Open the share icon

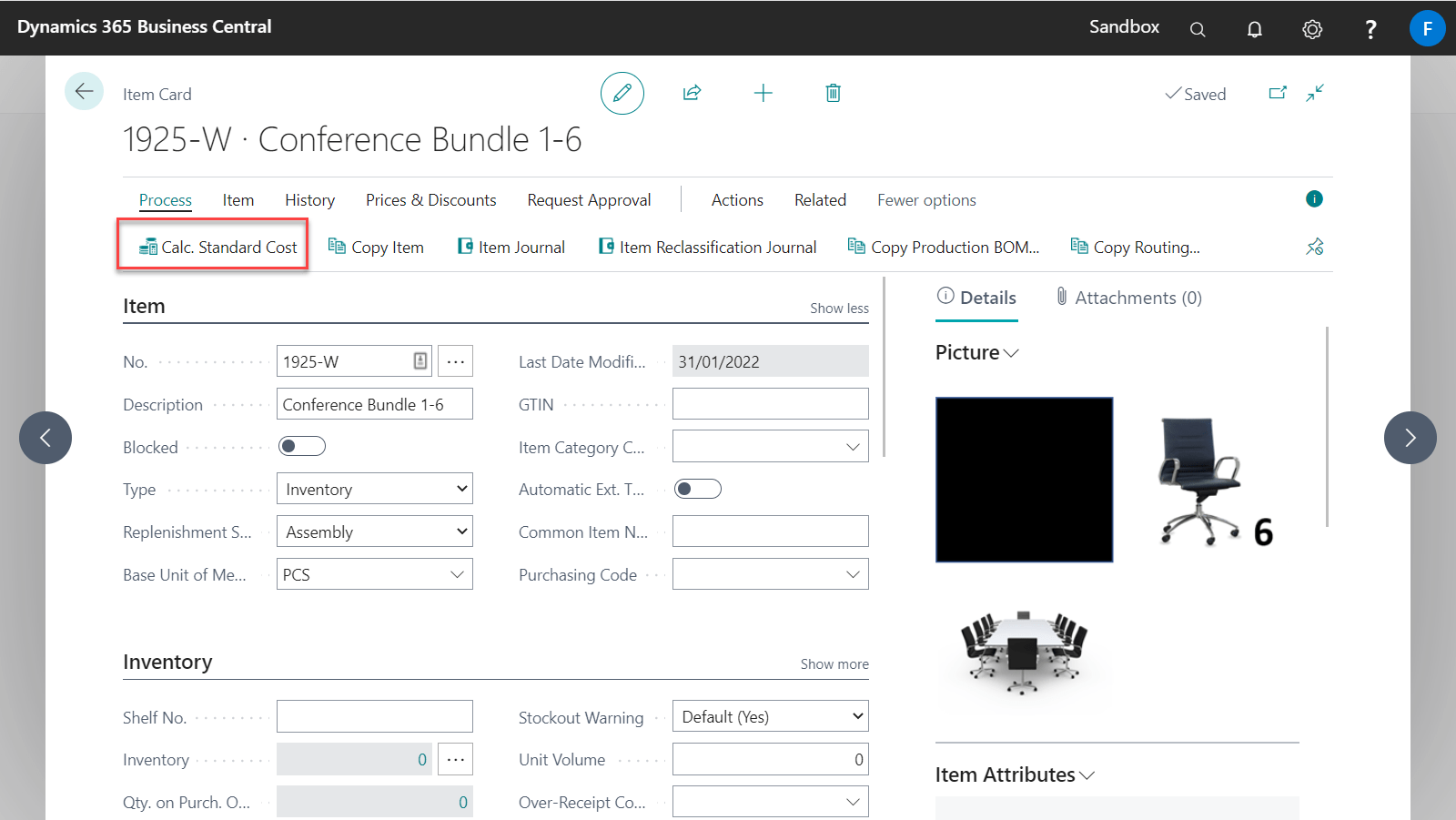(693, 93)
